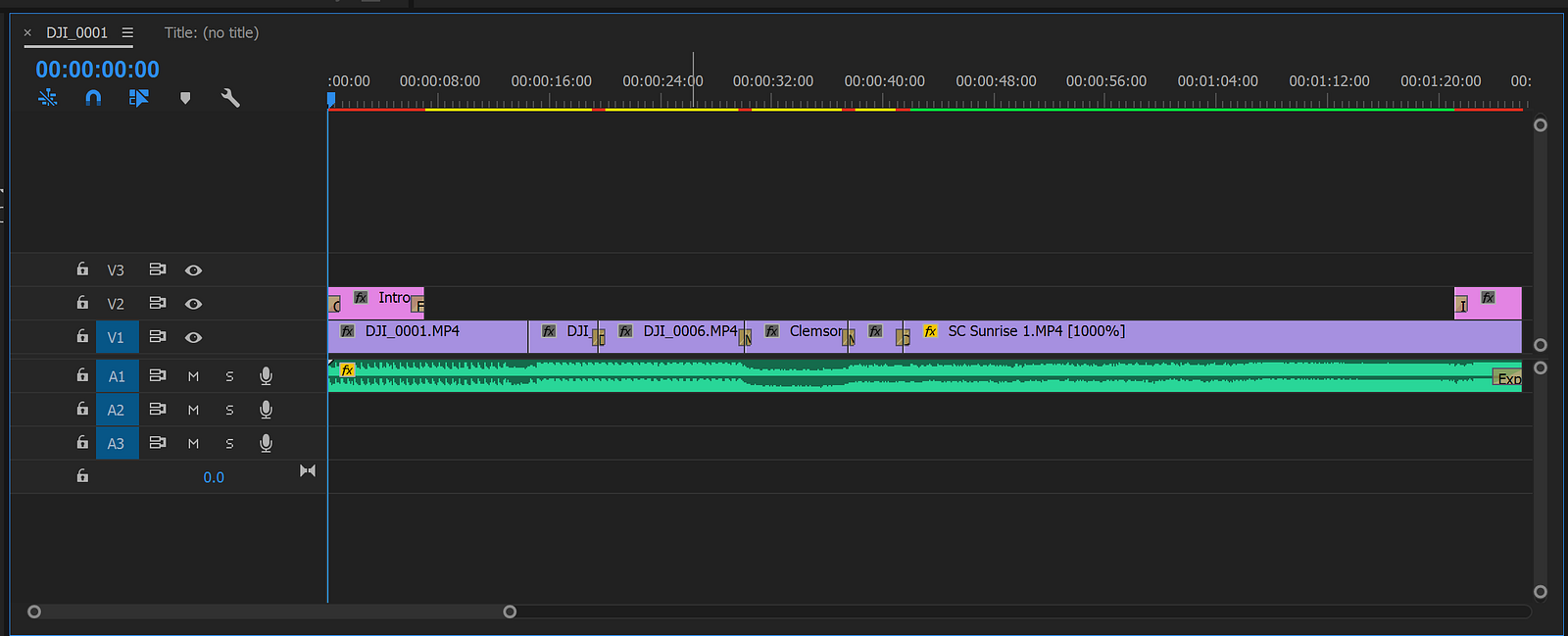1568x636 pixels.
Task: Click fx badge on Intro clip
Action: [361, 297]
